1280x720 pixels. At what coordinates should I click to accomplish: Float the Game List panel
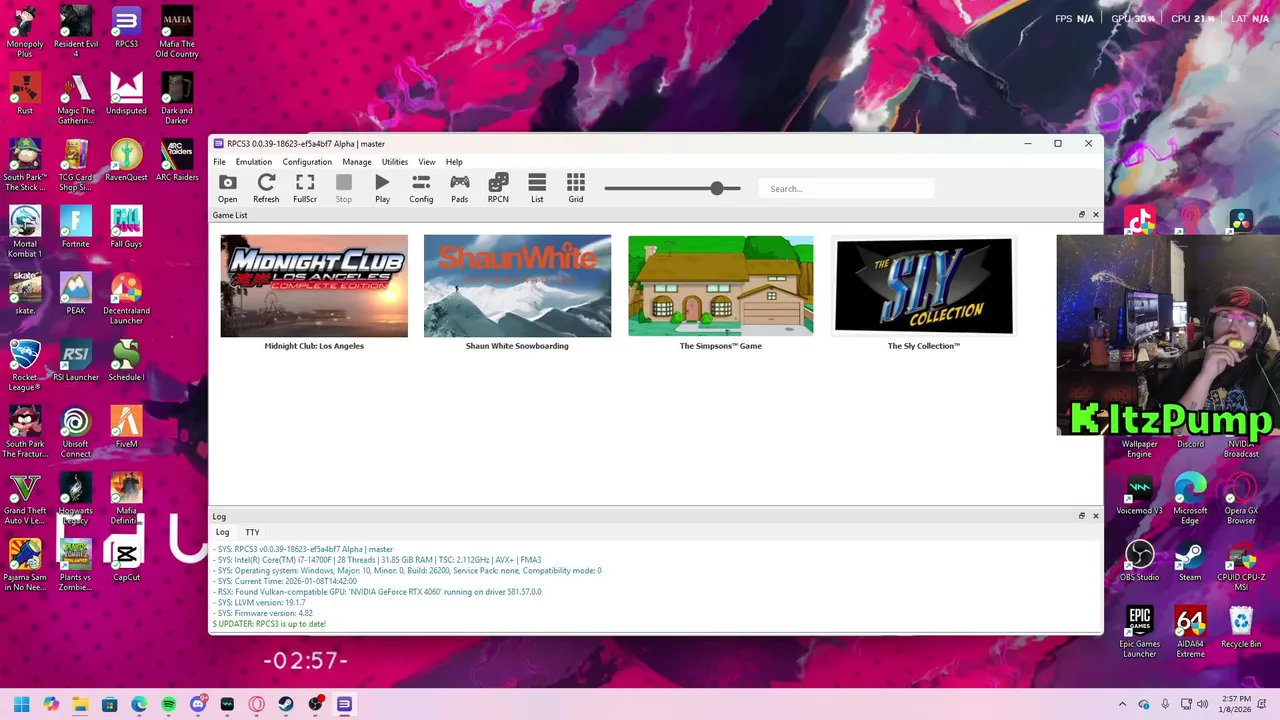click(1082, 215)
